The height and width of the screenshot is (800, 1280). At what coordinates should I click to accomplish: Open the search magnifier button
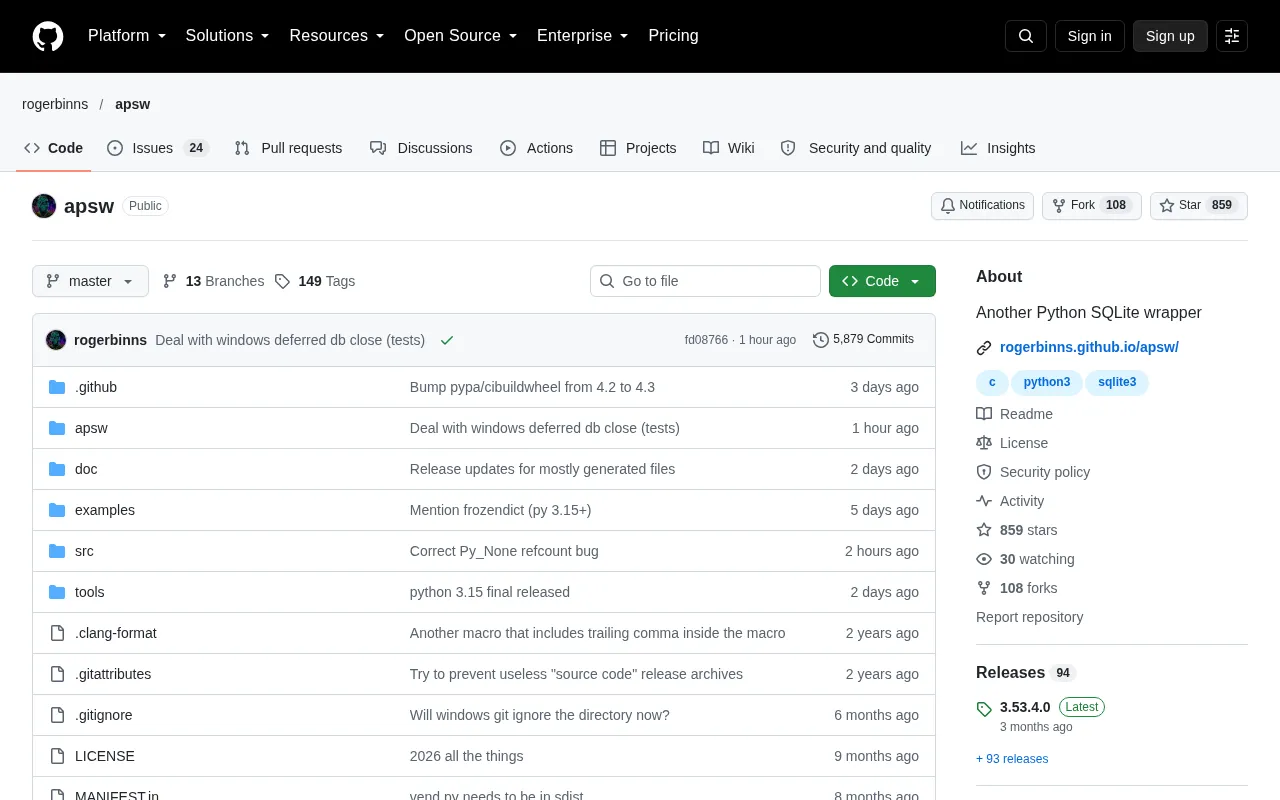click(1026, 36)
